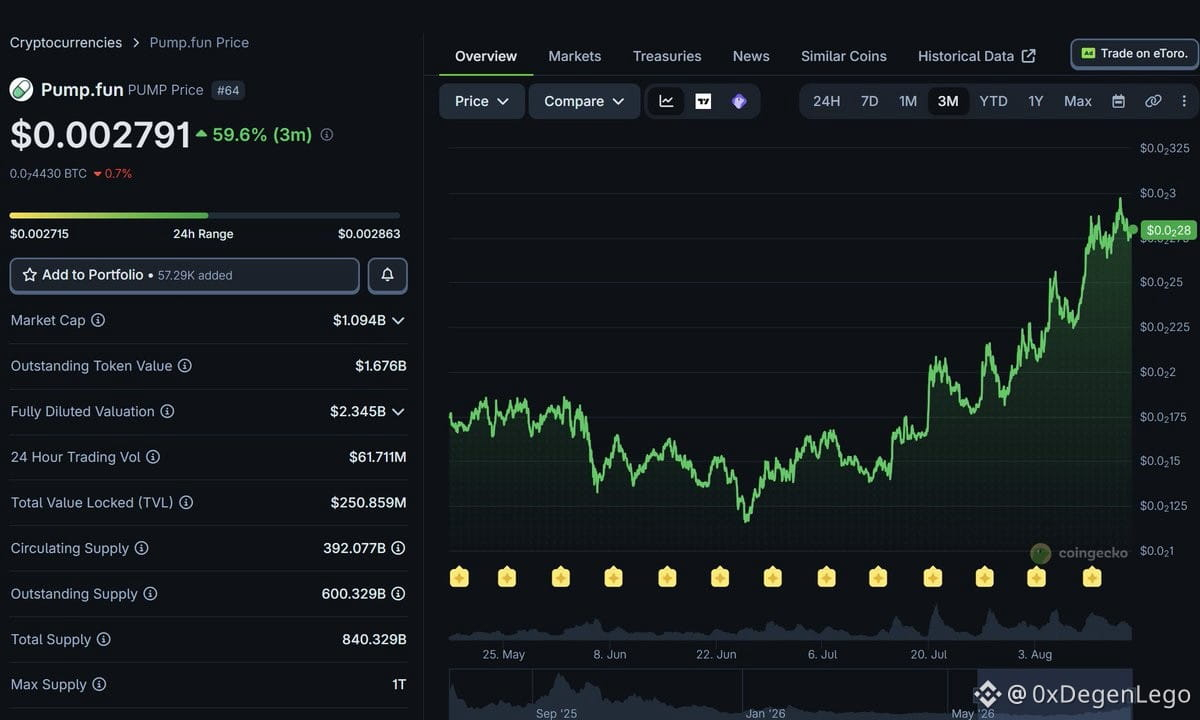This screenshot has height=720, width=1200.
Task: Select the 1Y time range
Action: tap(1035, 101)
